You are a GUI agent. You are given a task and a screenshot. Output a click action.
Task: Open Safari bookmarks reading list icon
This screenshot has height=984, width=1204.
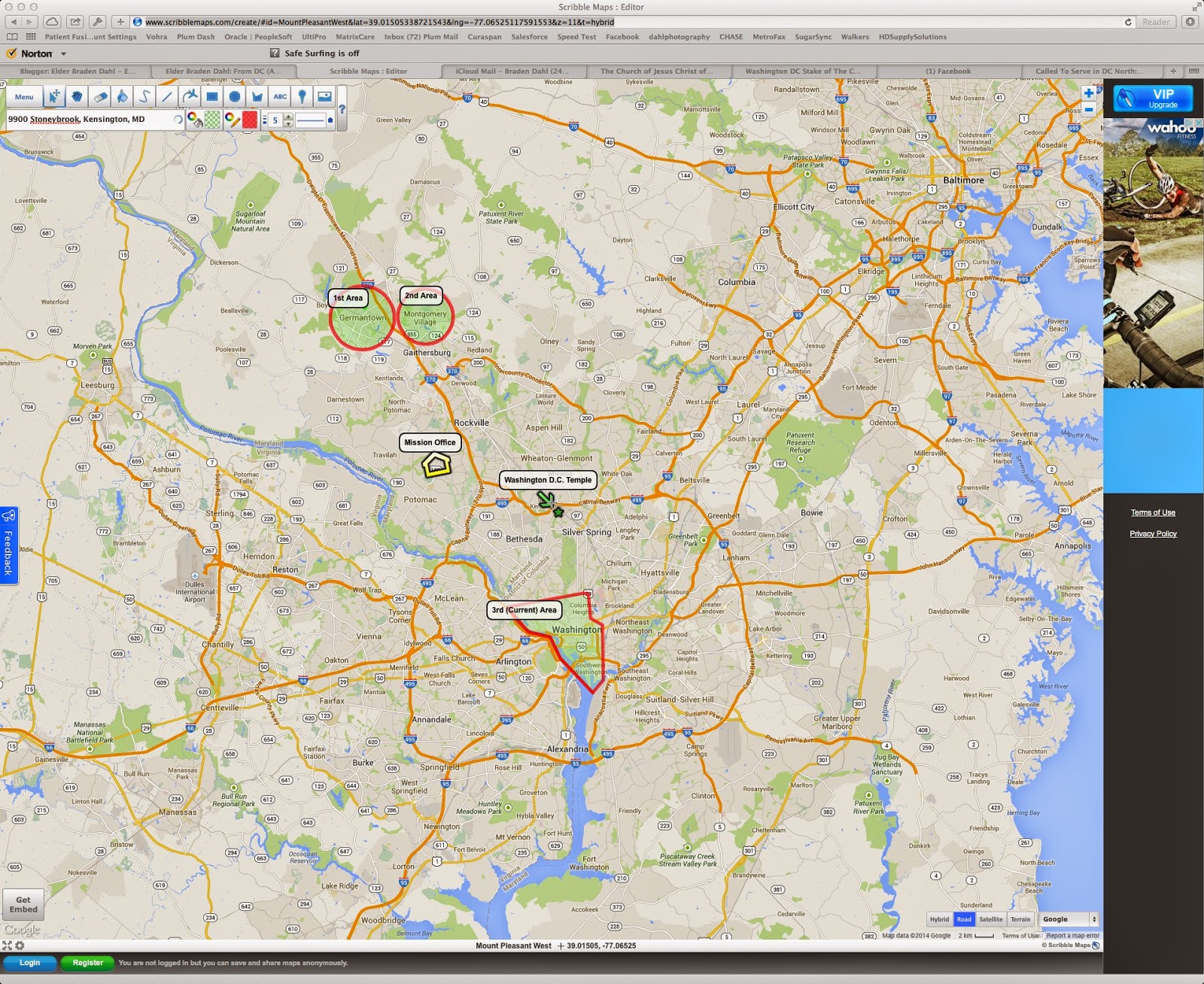[x=12, y=36]
